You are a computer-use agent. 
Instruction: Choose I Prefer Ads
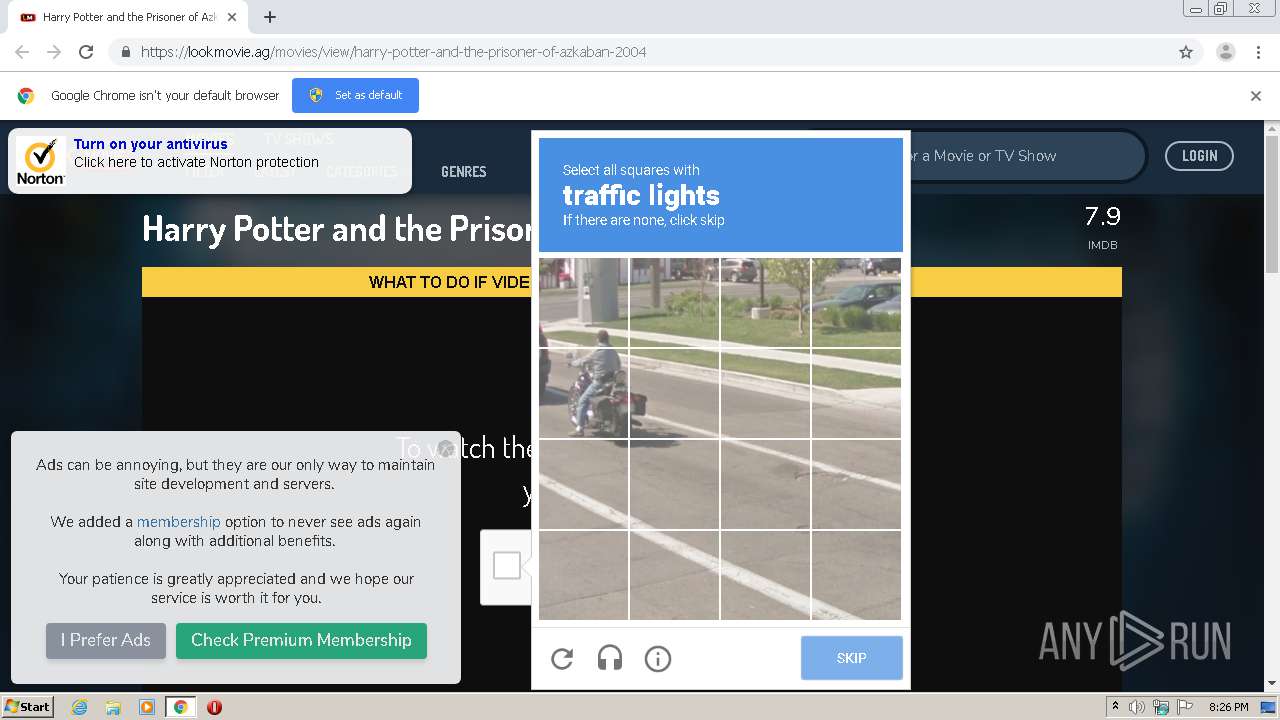tap(106, 640)
